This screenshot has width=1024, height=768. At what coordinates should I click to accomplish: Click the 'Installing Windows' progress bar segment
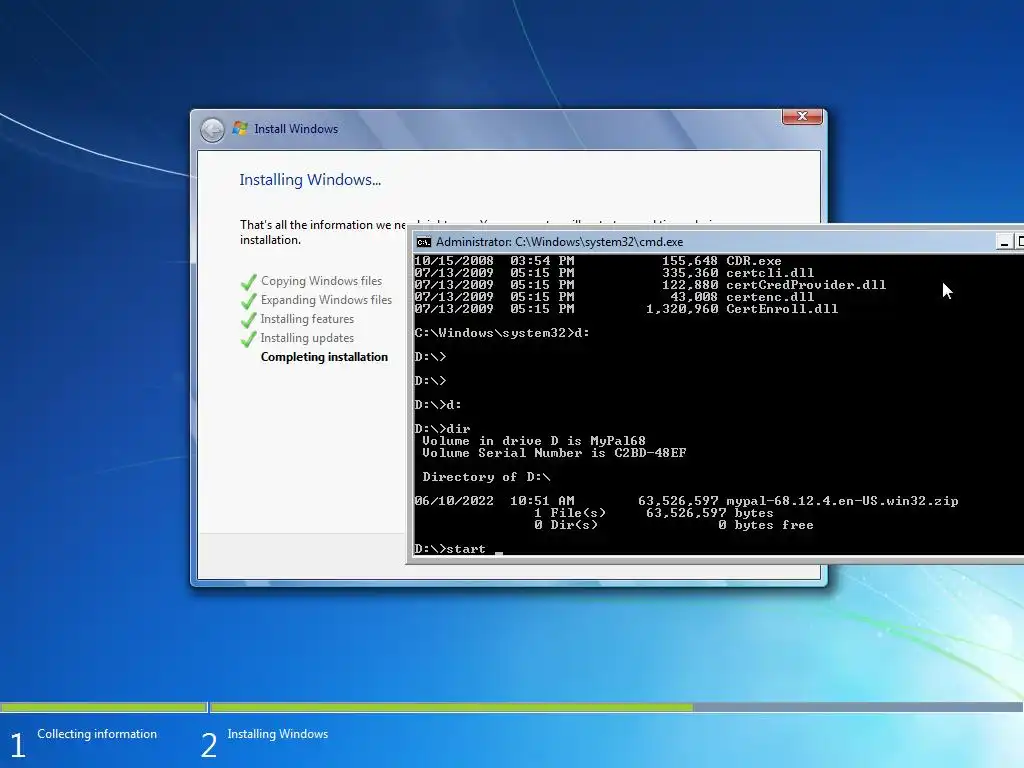coord(616,707)
